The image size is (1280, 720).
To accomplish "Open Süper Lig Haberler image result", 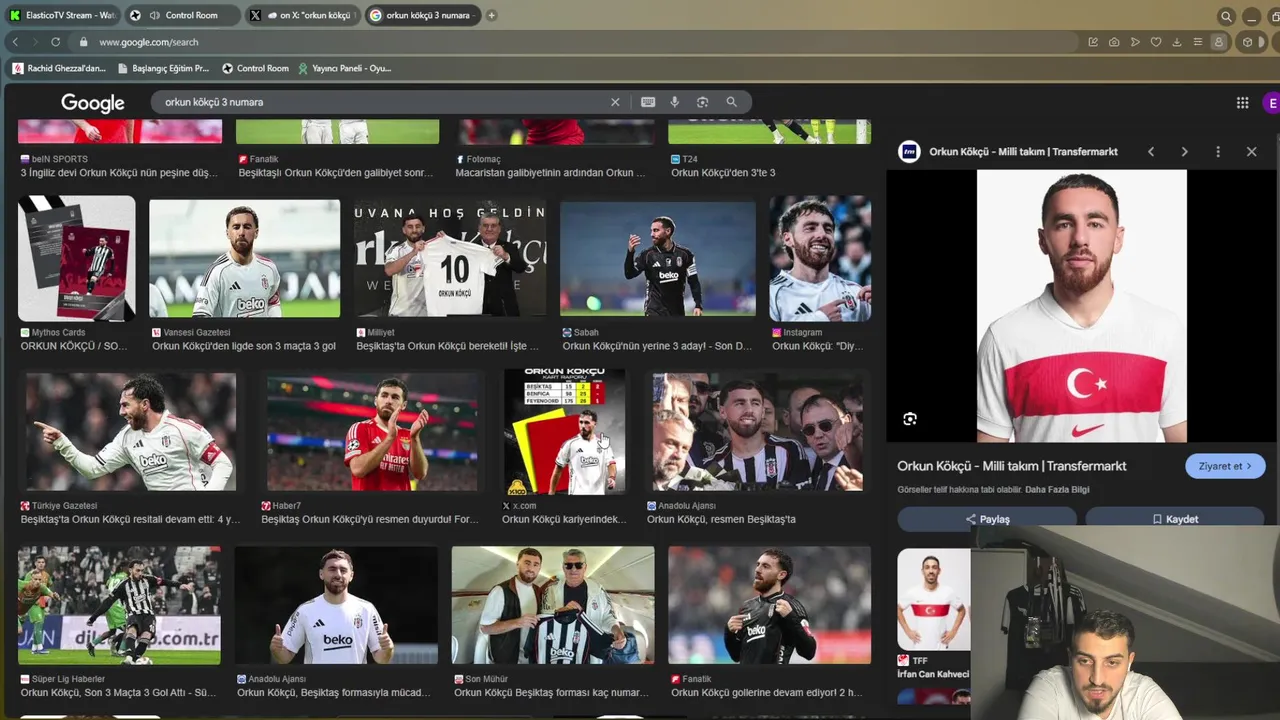I will click(119, 606).
